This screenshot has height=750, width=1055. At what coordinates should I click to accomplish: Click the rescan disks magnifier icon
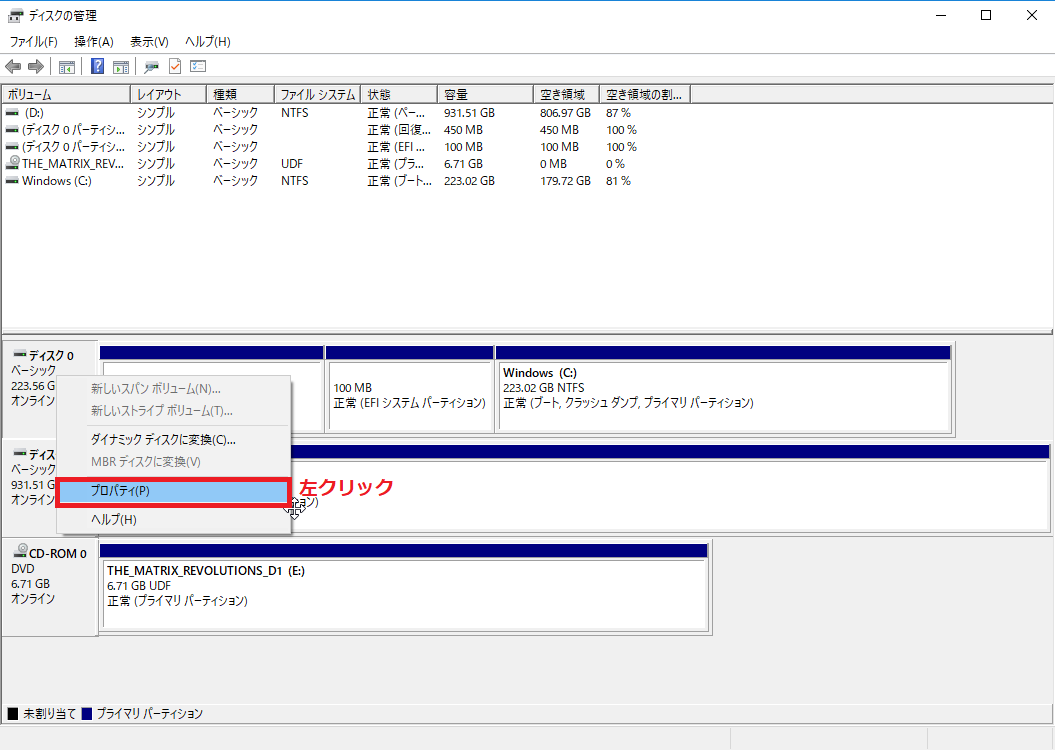coord(151,67)
